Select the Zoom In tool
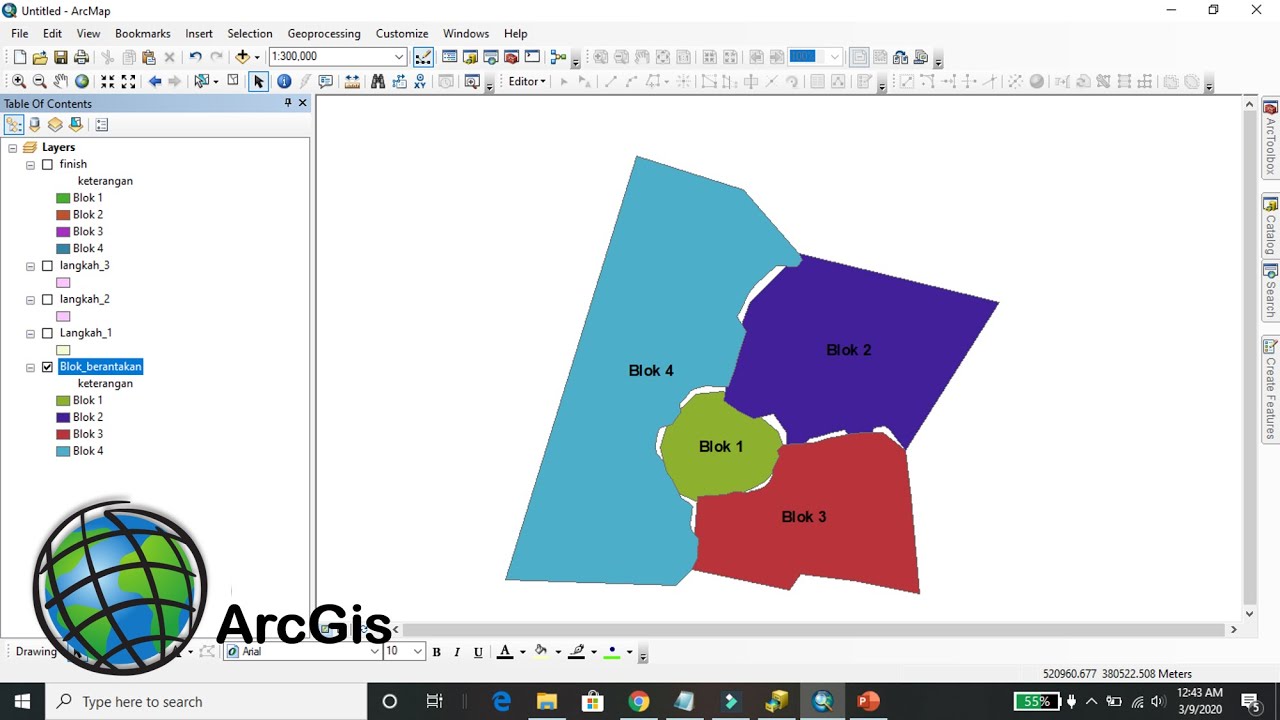Viewport: 1280px width, 720px height. point(19,82)
